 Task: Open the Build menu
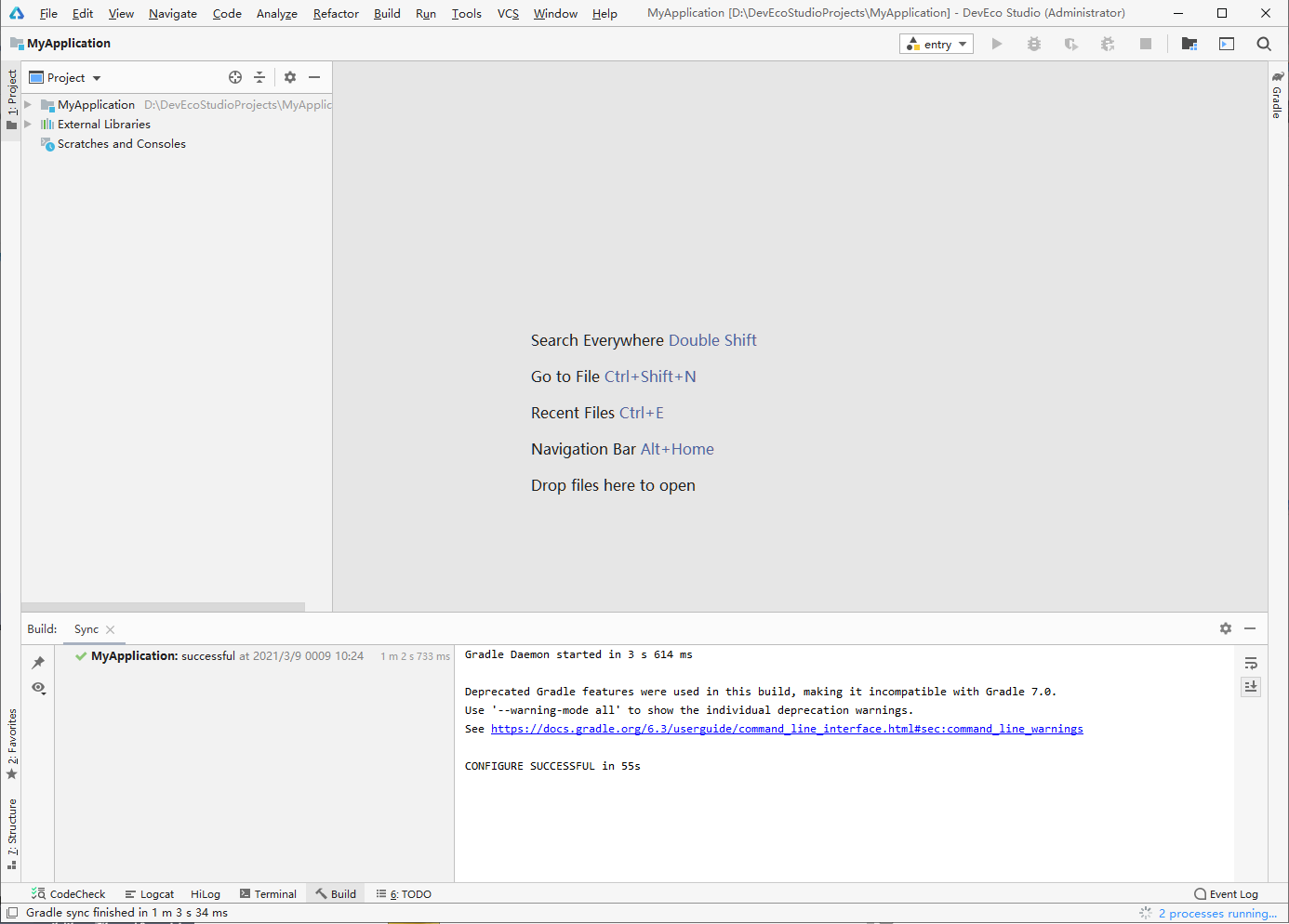[x=387, y=13]
